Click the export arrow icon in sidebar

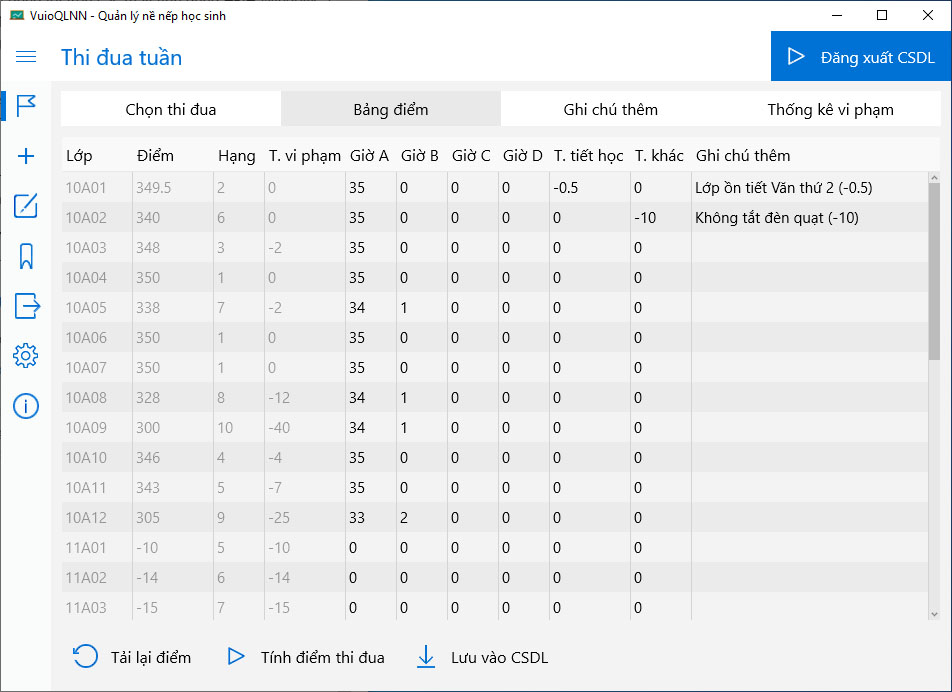pos(26,306)
